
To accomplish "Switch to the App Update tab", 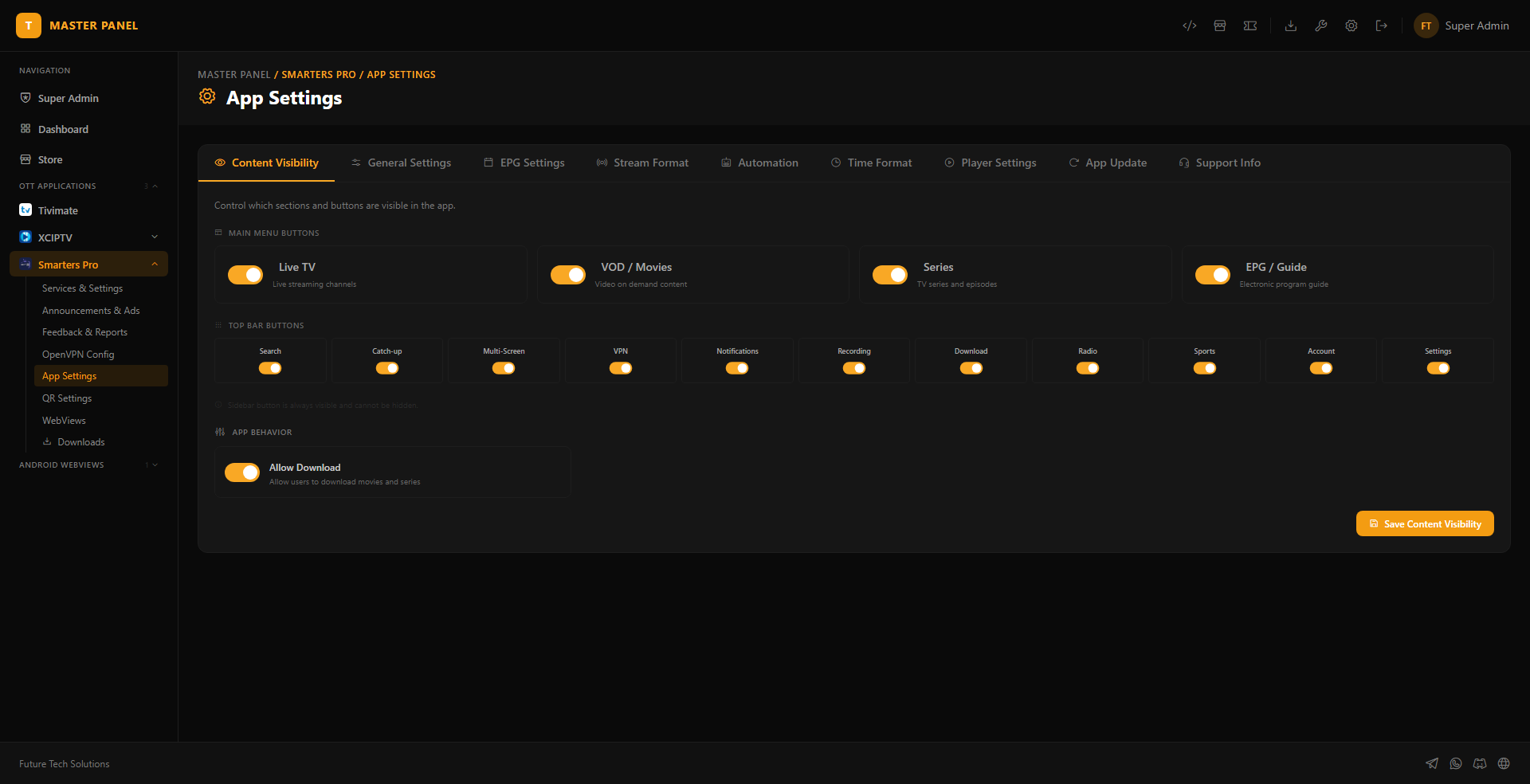I will 1108,163.
